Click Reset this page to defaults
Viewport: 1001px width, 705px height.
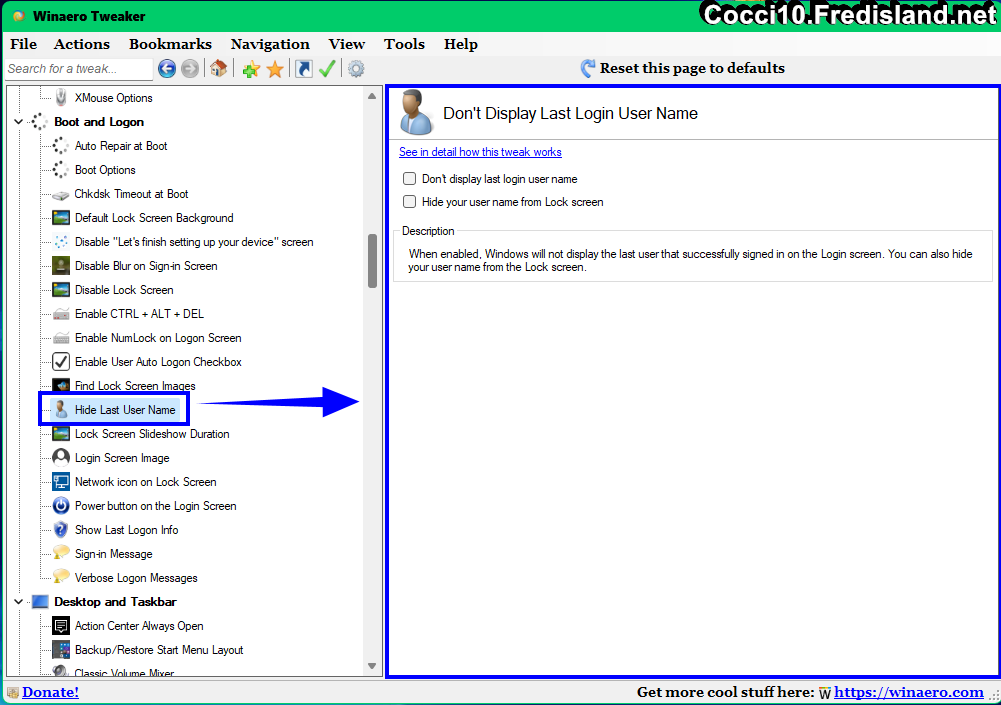(x=683, y=68)
